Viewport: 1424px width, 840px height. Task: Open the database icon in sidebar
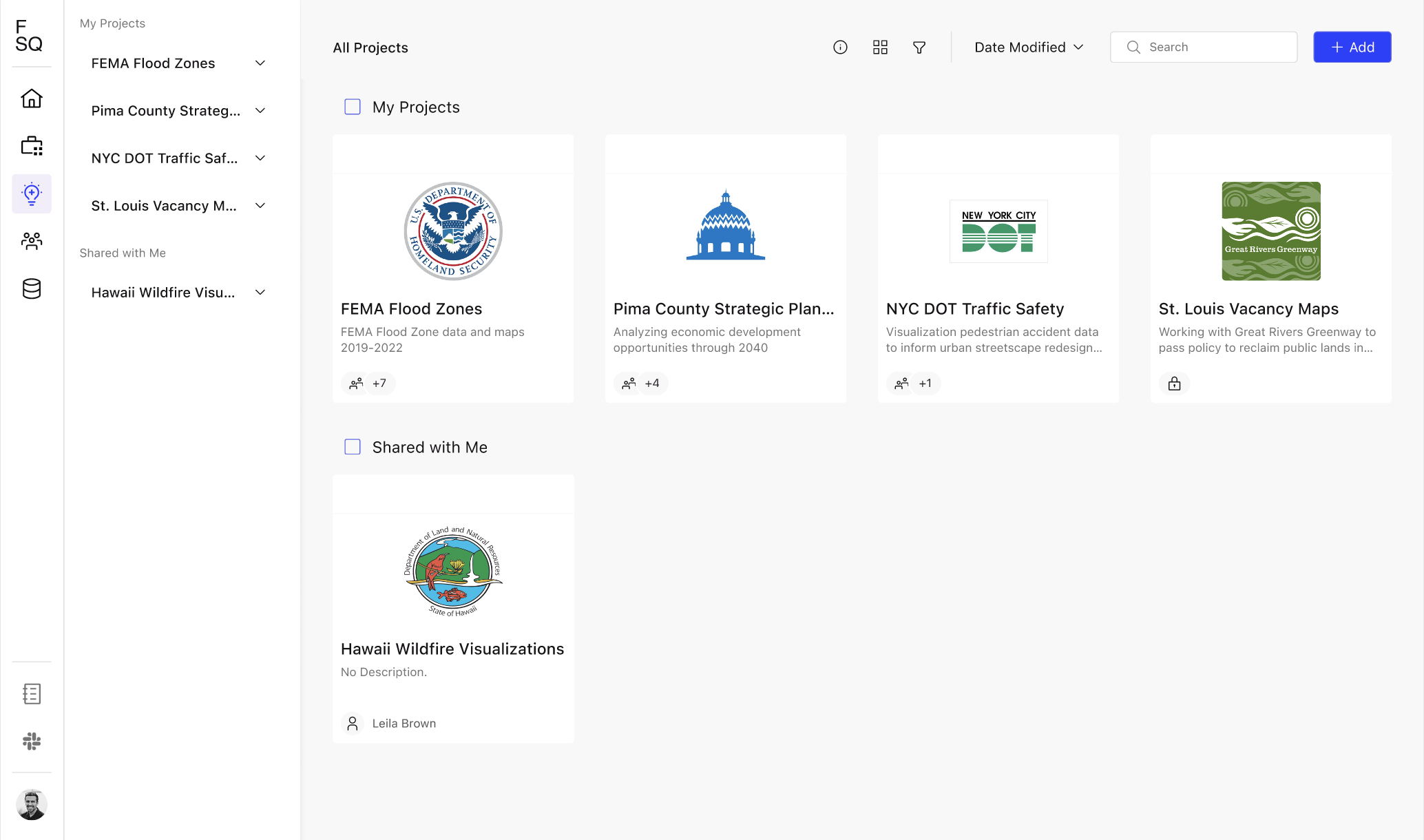tap(32, 288)
